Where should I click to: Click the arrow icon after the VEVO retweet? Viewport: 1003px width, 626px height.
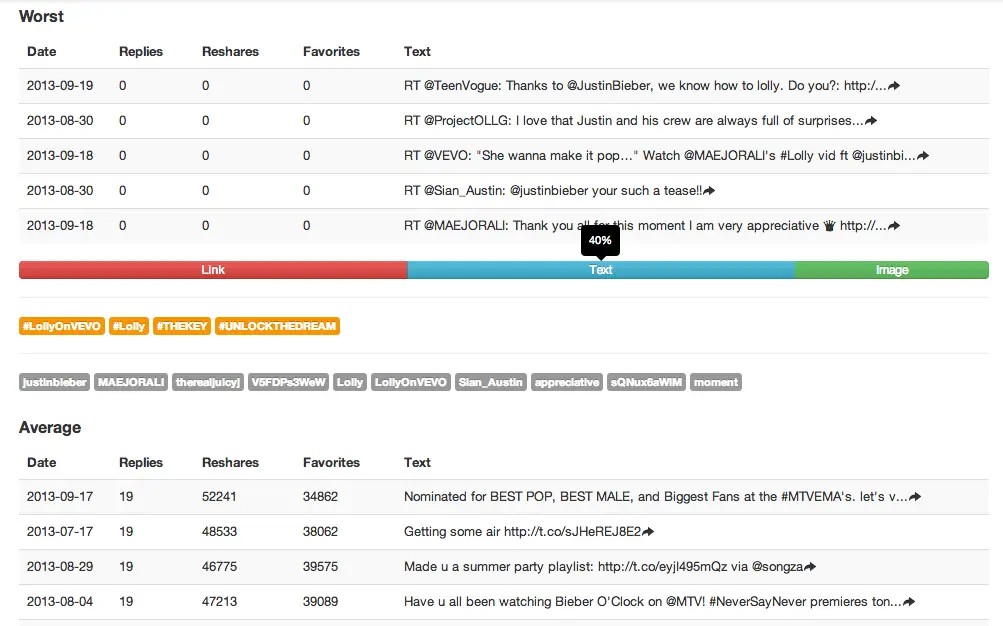coord(923,156)
